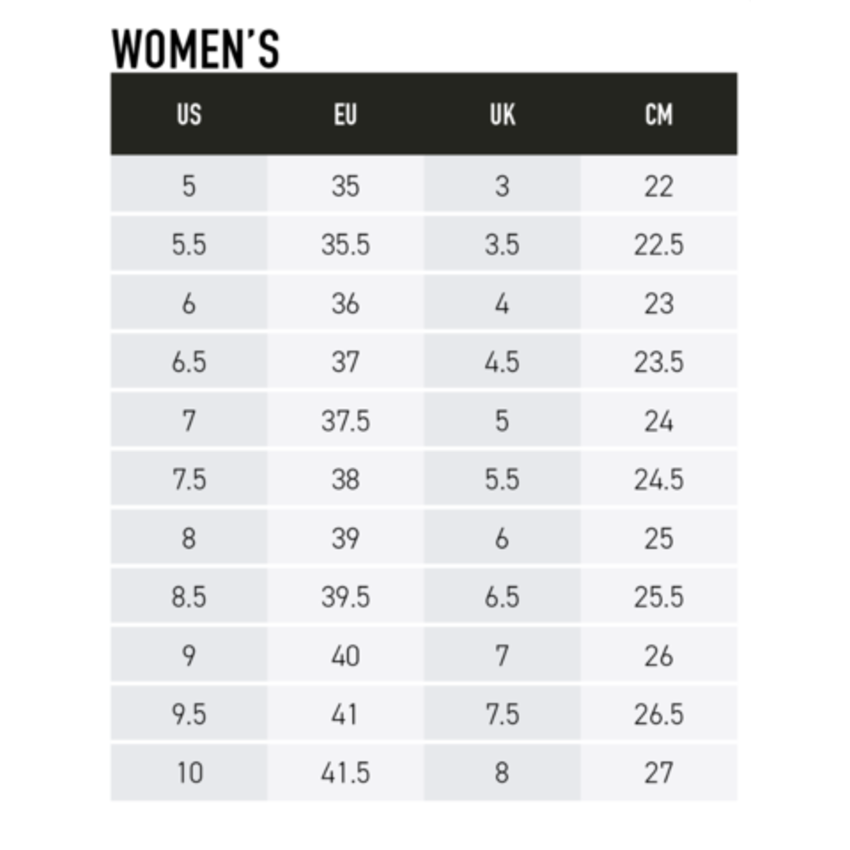Click the US column header
Viewport: 850px width, 850px height.
pyautogui.click(x=189, y=114)
